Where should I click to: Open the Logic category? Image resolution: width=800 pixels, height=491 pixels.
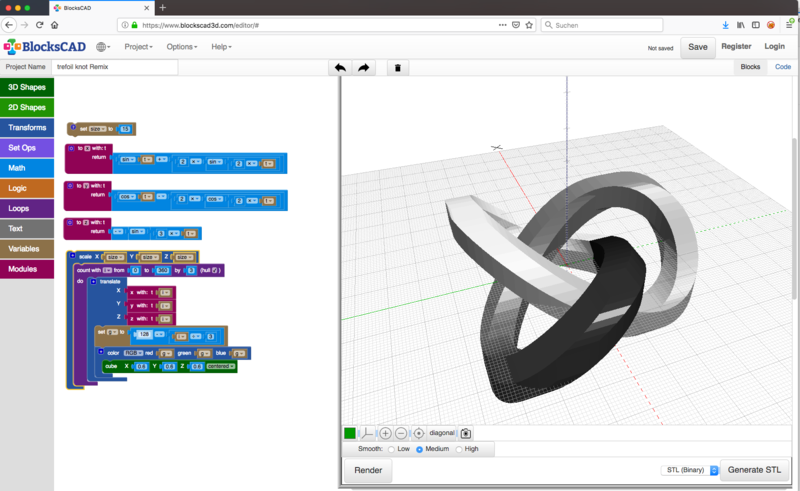click(x=27, y=188)
